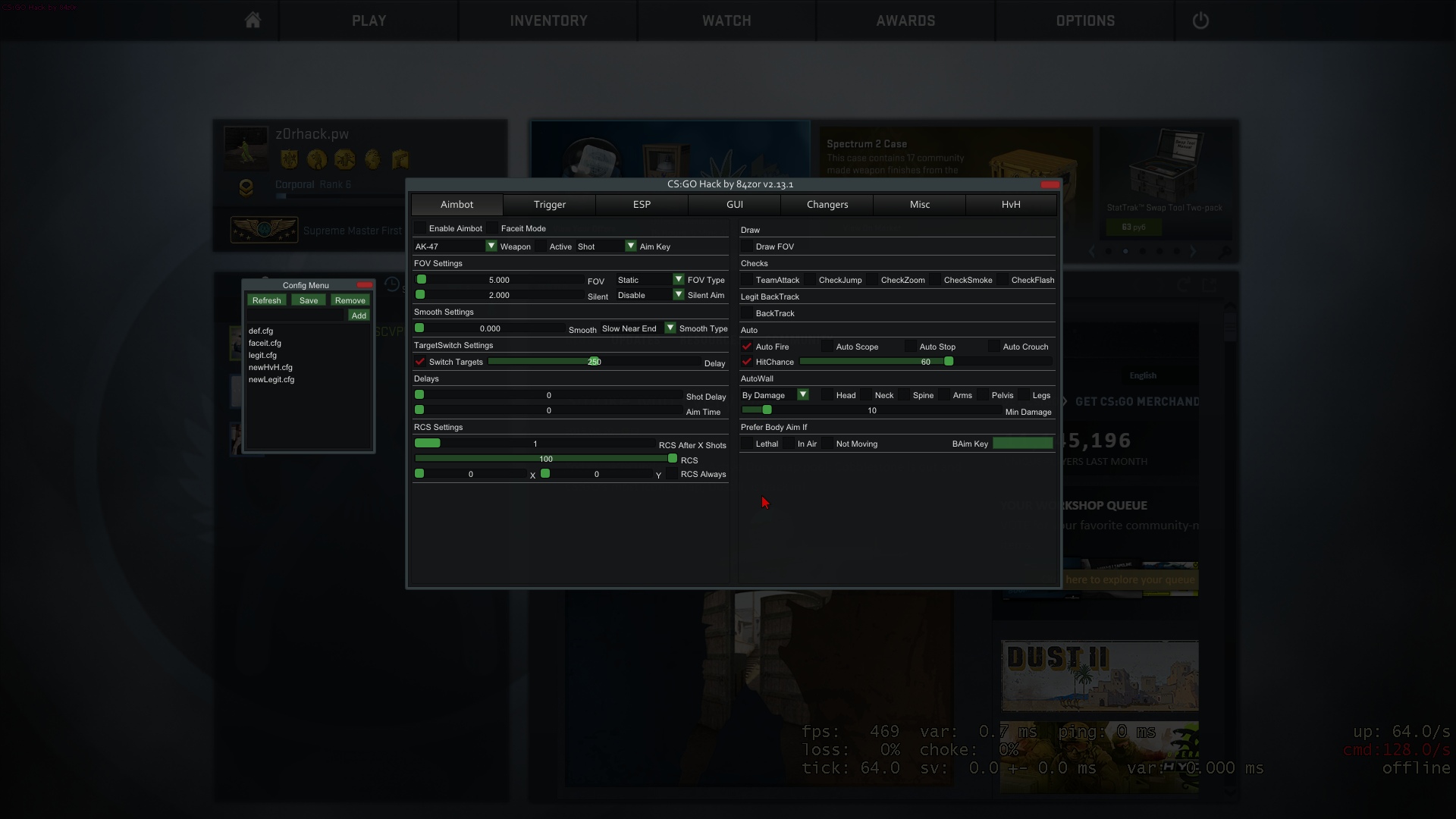Viewport: 1456px width, 819px height.
Task: Check the Draw FOV box
Action: coord(747,246)
